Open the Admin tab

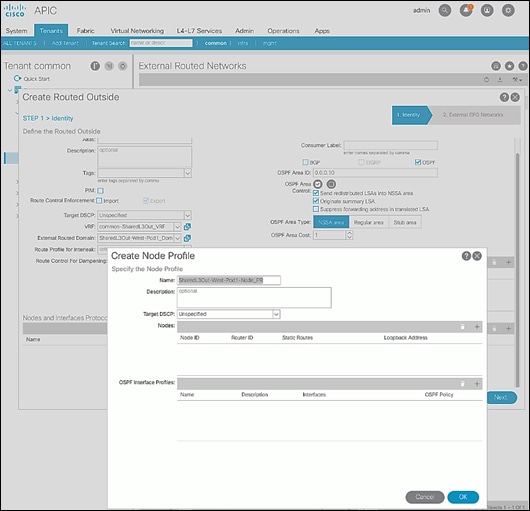click(x=244, y=31)
